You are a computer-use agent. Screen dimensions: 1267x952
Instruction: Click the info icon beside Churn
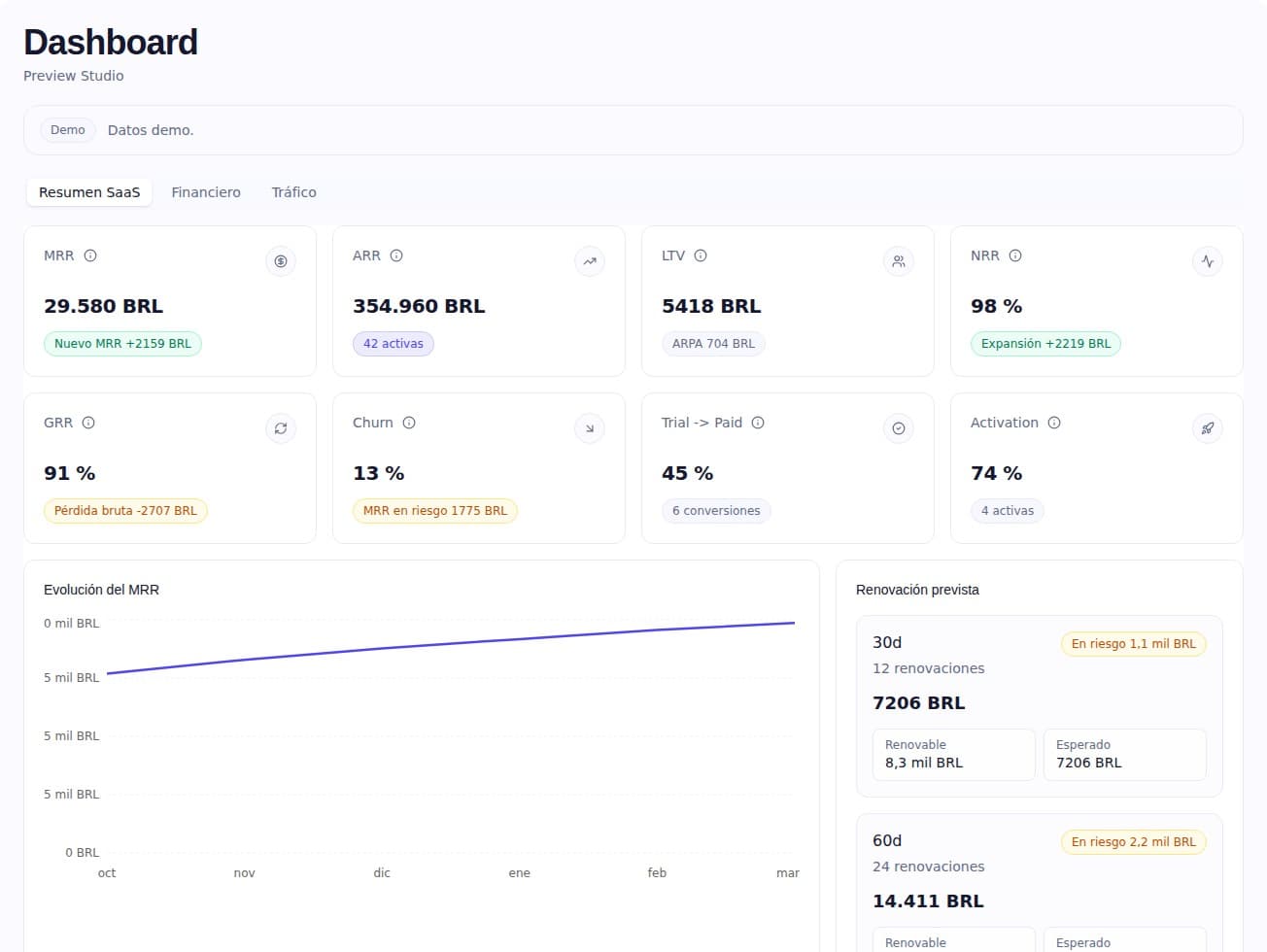(x=409, y=423)
